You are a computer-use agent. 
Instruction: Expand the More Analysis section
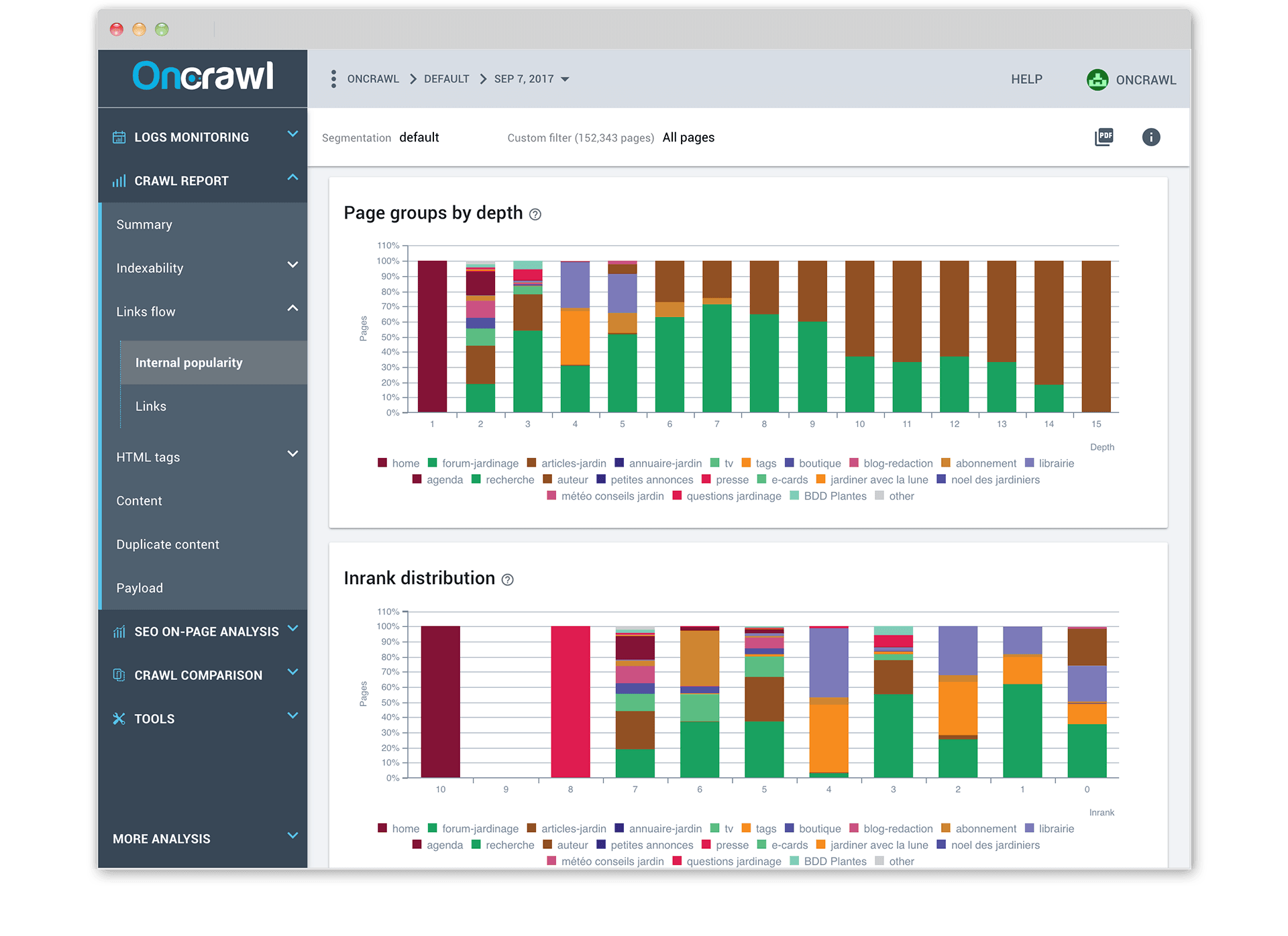(x=292, y=835)
